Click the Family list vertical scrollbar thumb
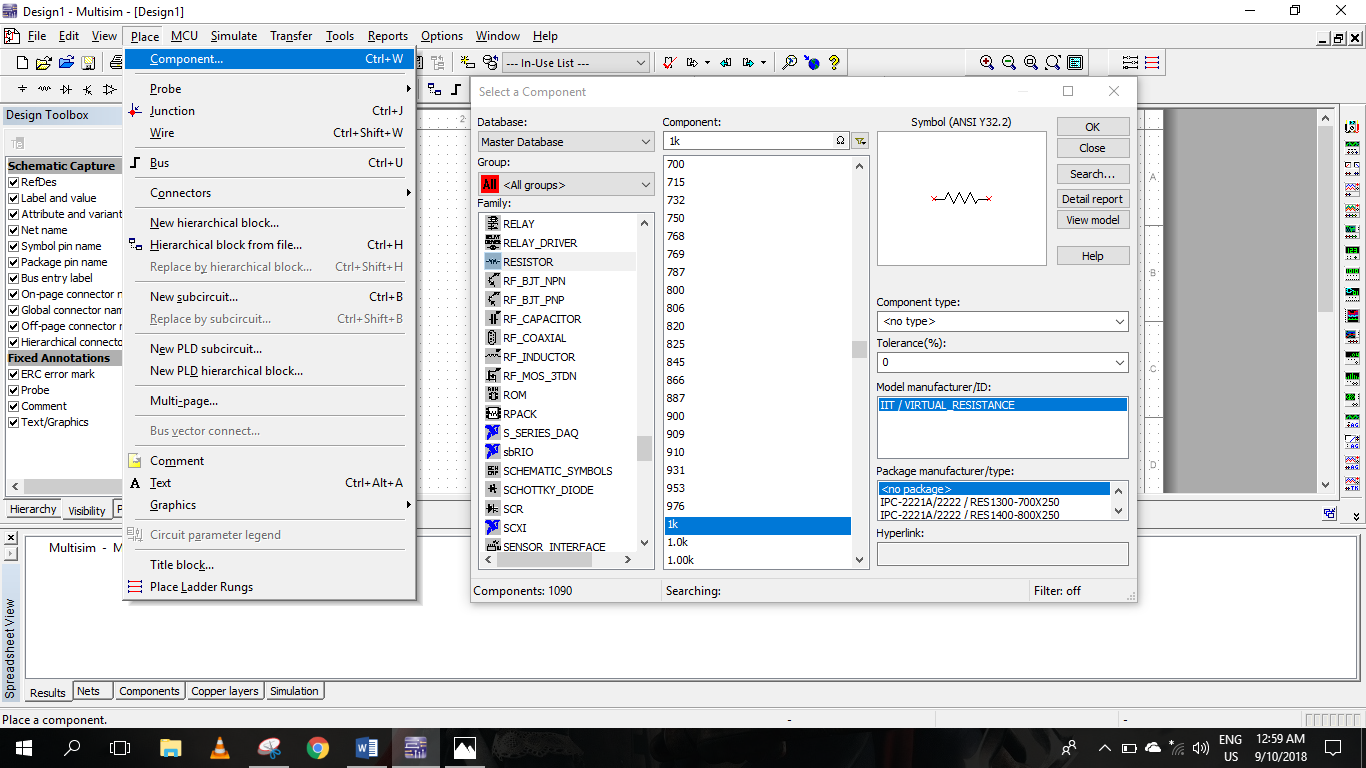Image resolution: width=1366 pixels, height=768 pixels. click(644, 447)
